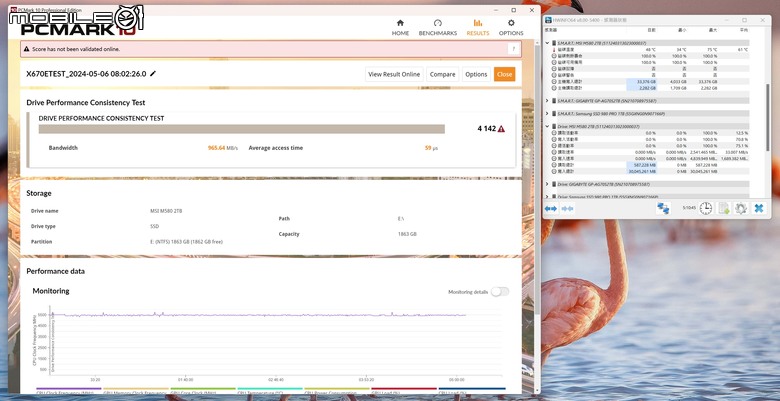Maximize the HWiNFO64 sensor window
The image size is (780, 401).
tap(744, 20)
